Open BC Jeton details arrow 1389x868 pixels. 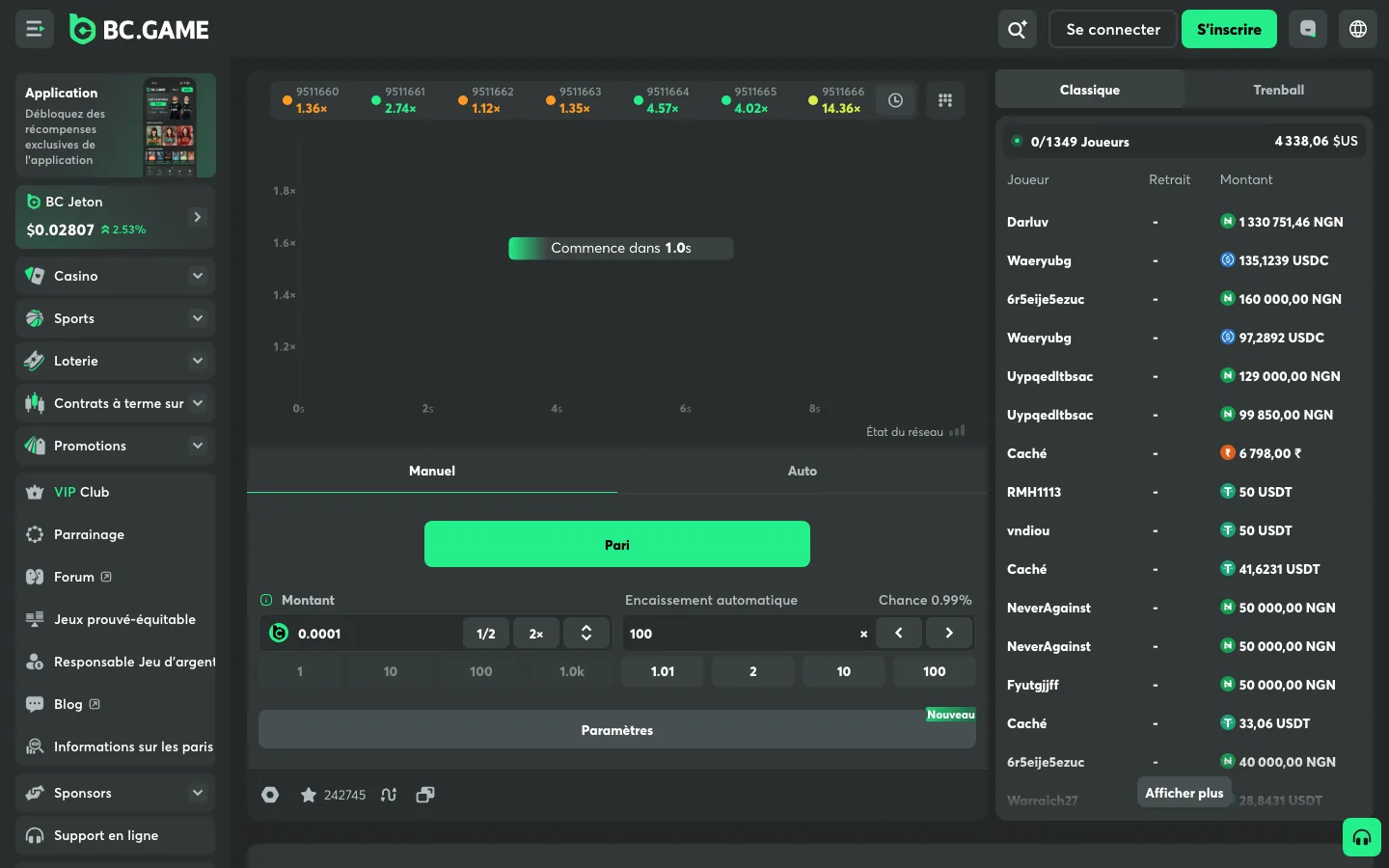coord(198,217)
